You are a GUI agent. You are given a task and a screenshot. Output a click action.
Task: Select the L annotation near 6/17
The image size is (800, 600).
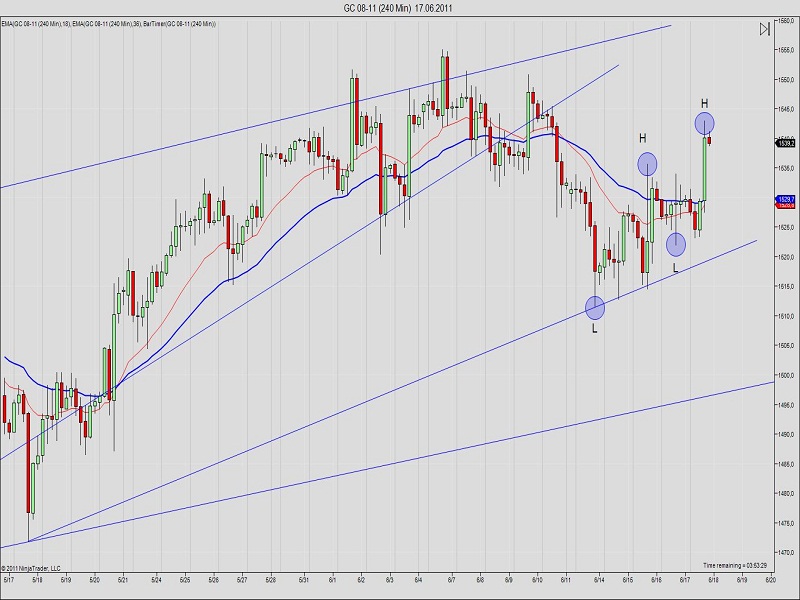(676, 268)
